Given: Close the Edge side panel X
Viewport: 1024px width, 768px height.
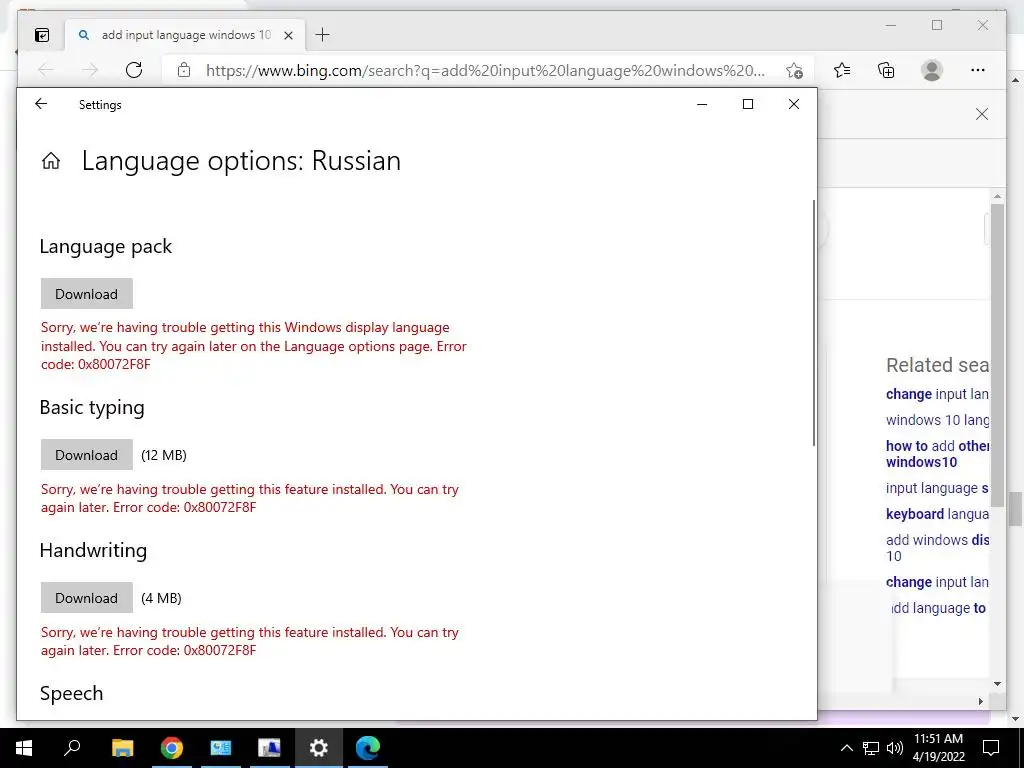Looking at the screenshot, I should [982, 114].
